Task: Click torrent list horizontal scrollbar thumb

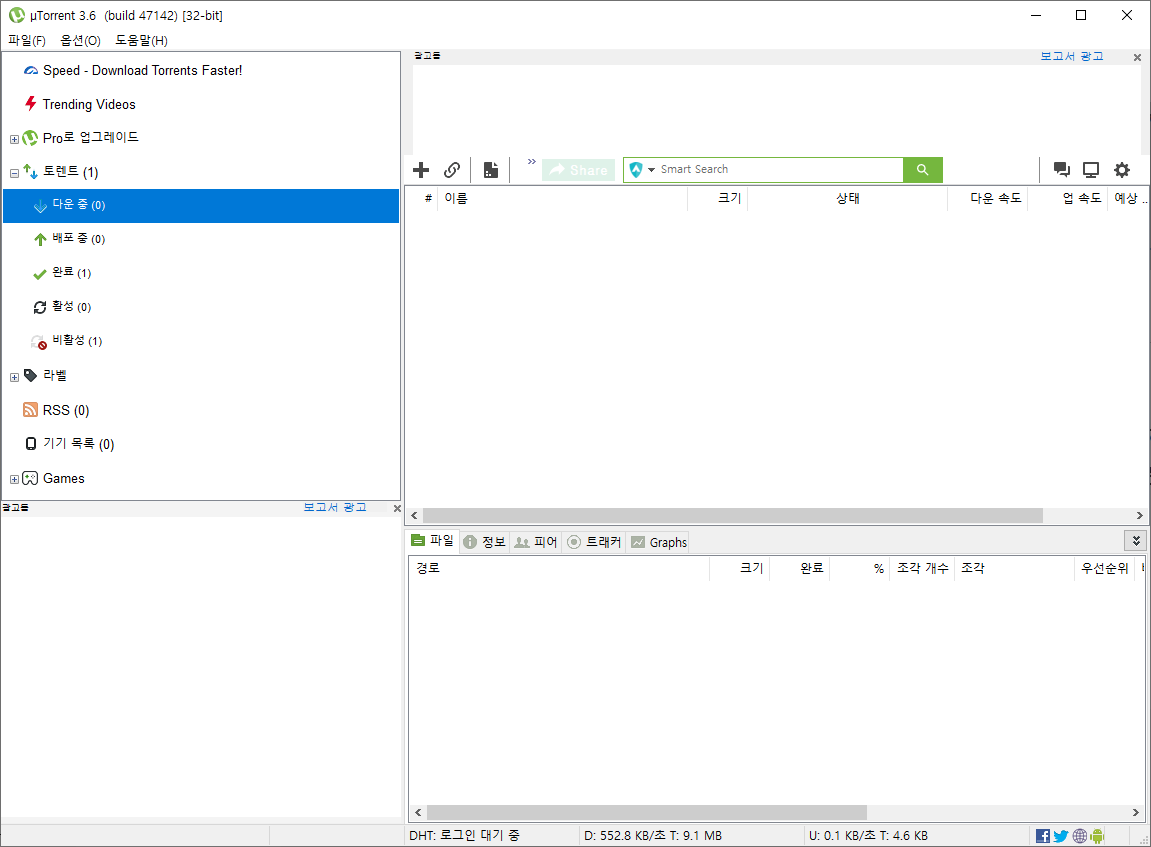Action: 733,516
